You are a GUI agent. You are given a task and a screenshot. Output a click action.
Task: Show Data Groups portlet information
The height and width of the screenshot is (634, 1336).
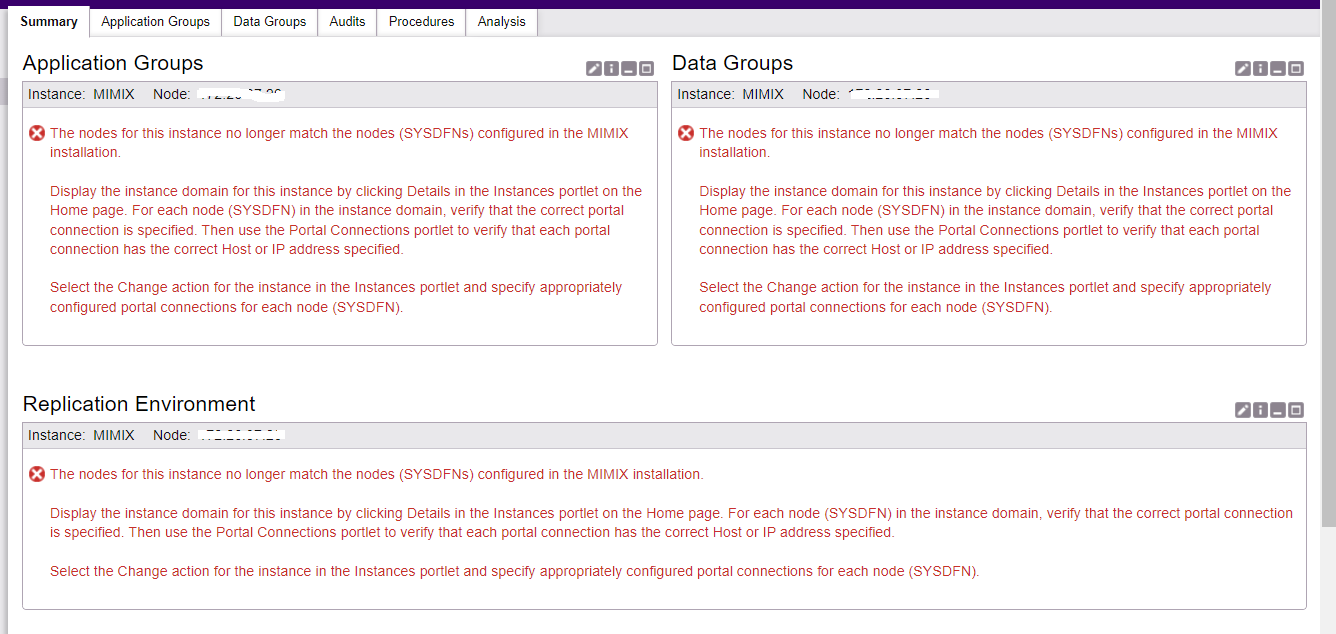[1259, 68]
